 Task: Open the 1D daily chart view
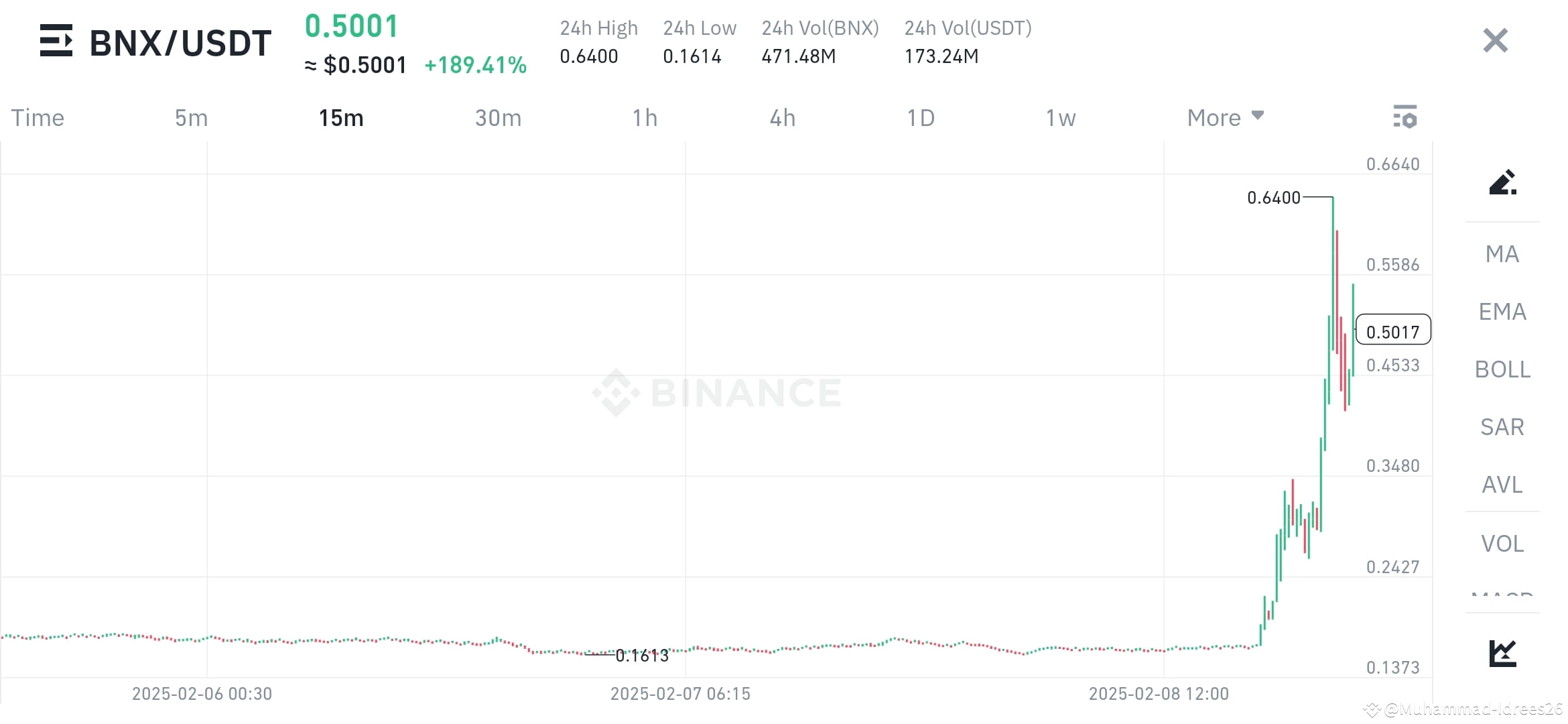922,117
